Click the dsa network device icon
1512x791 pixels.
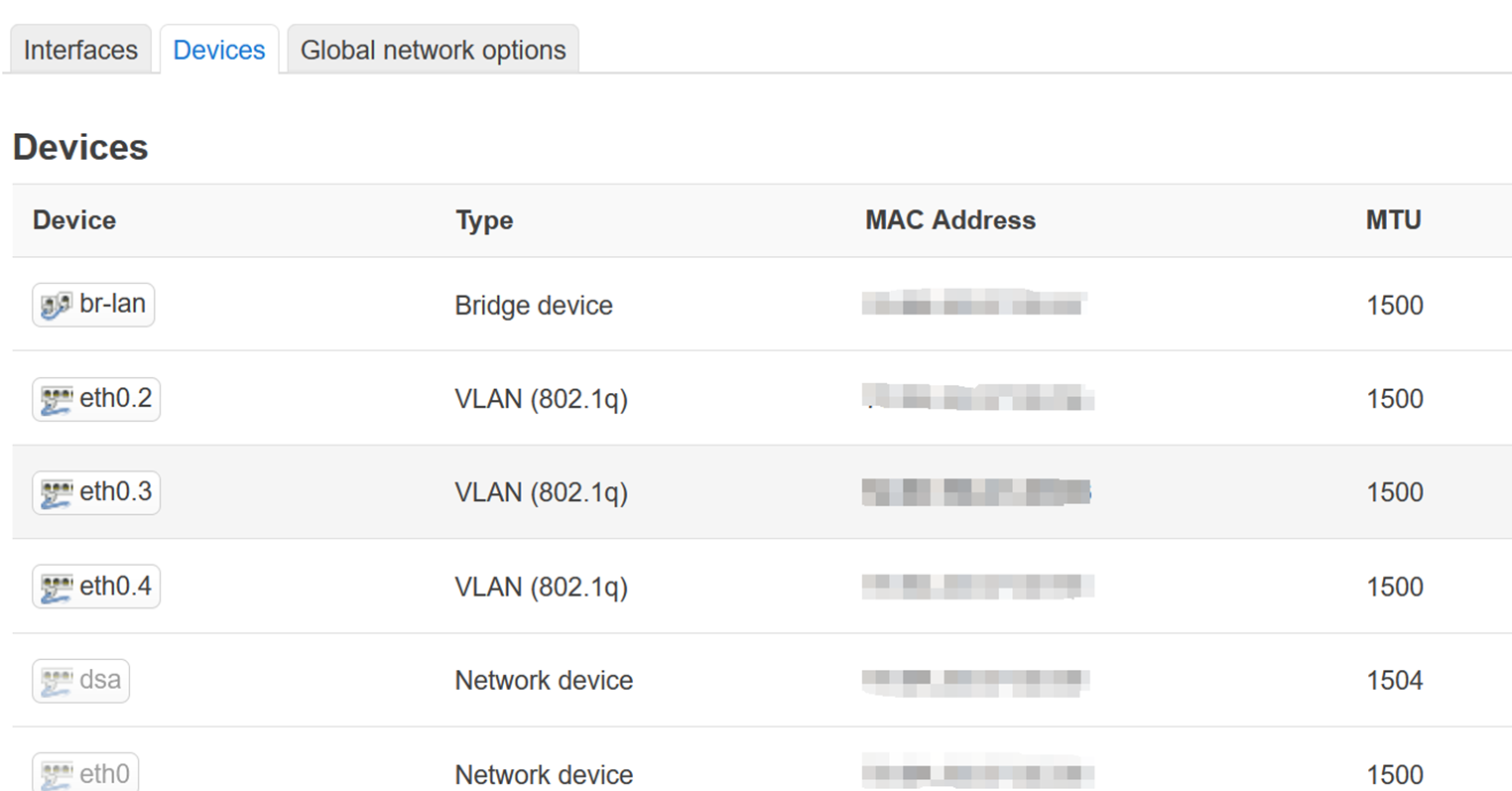pyautogui.click(x=57, y=681)
